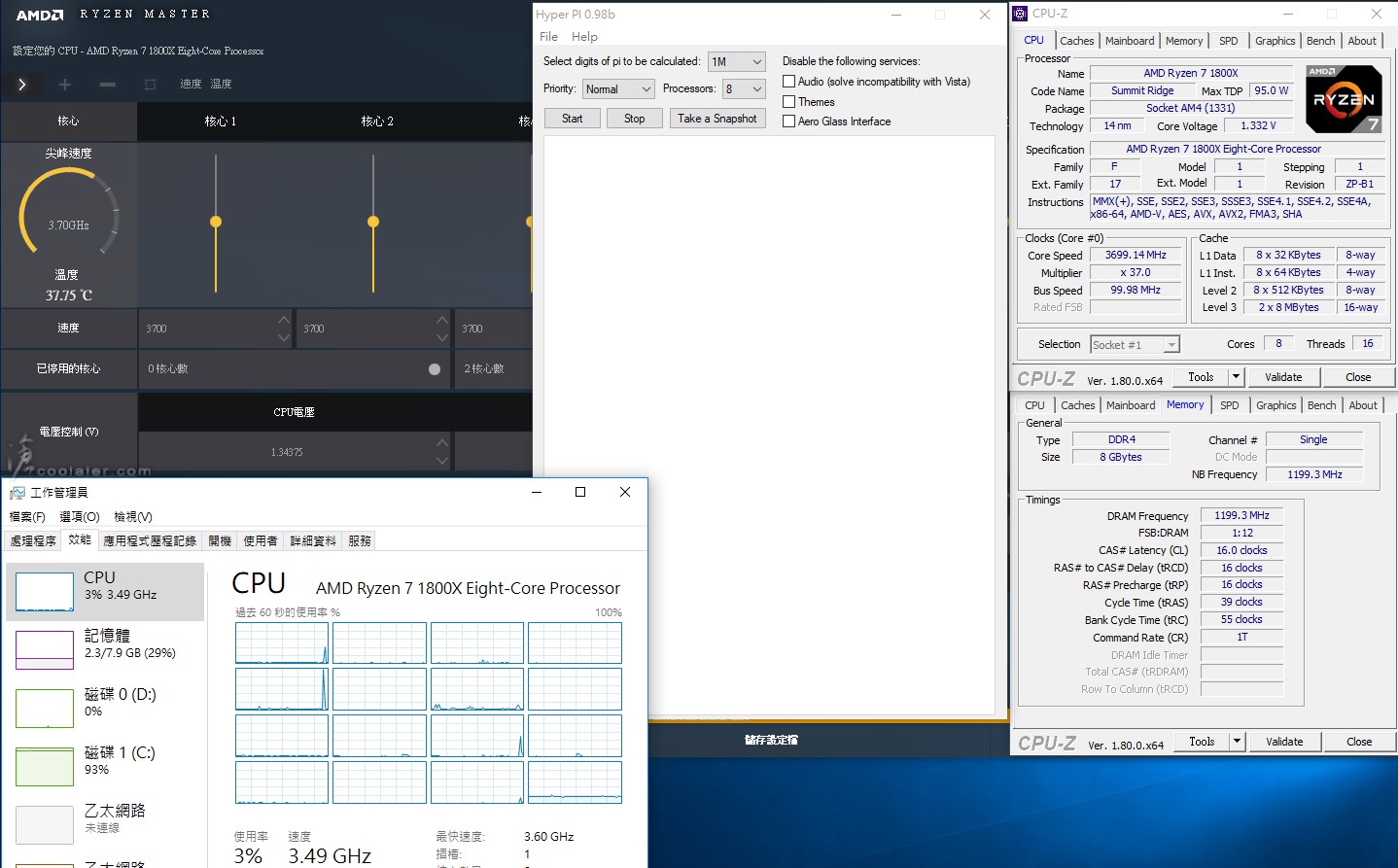Click the plus icon in Ryzen Master toolbar
This screenshot has height=868, width=1398.
click(65, 85)
